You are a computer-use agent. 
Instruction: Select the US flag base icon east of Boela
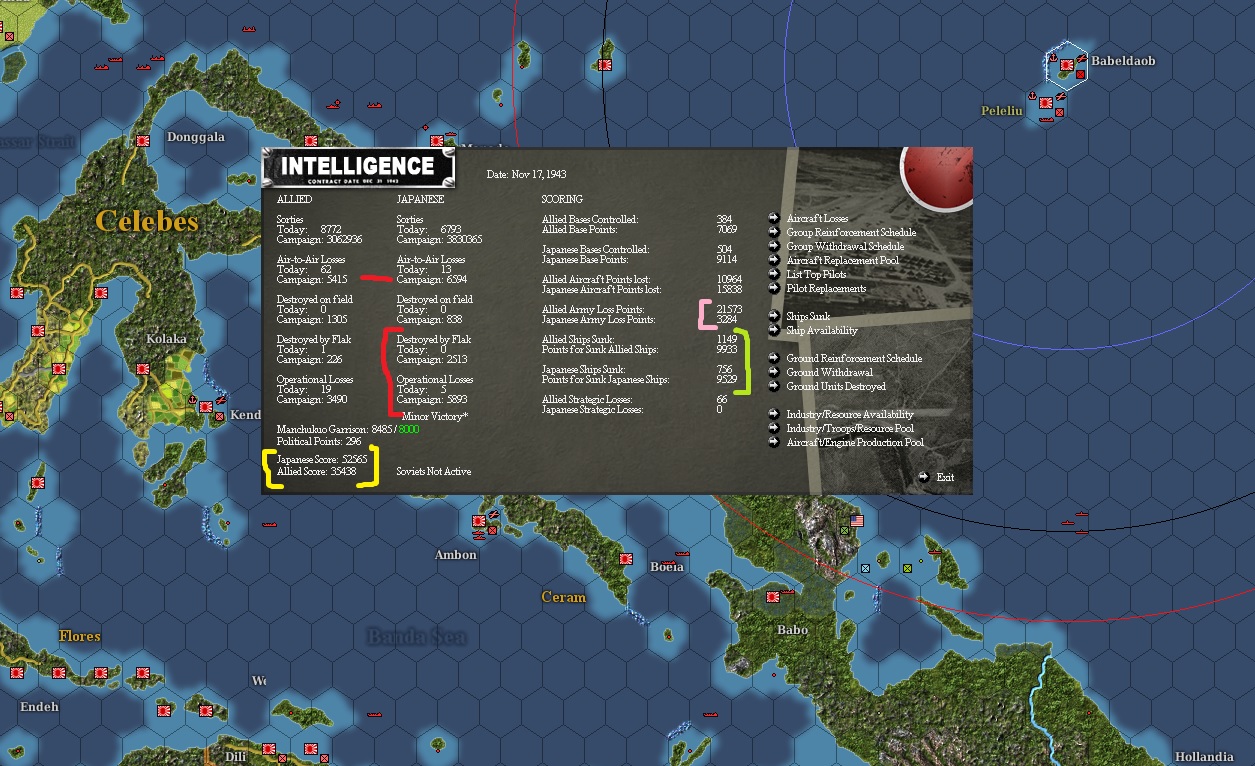856,521
